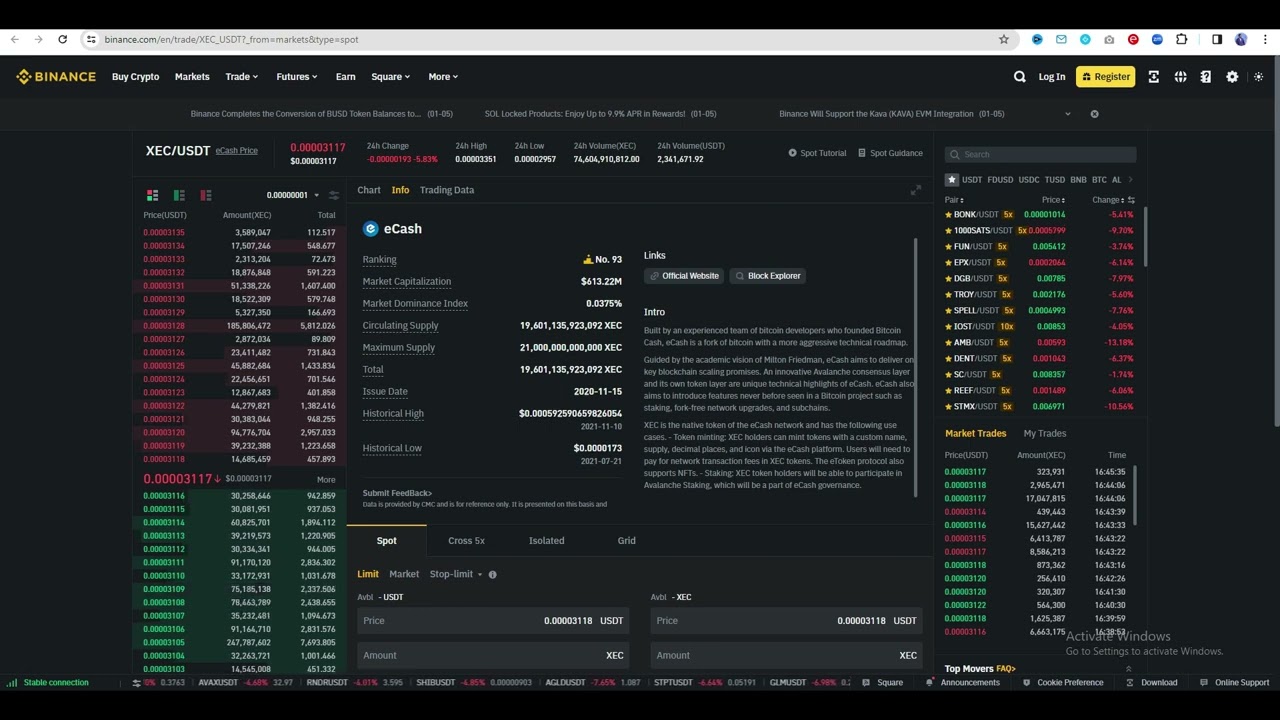Collapse Top Movers panel chevron
The height and width of the screenshot is (720, 1280).
point(1128,669)
